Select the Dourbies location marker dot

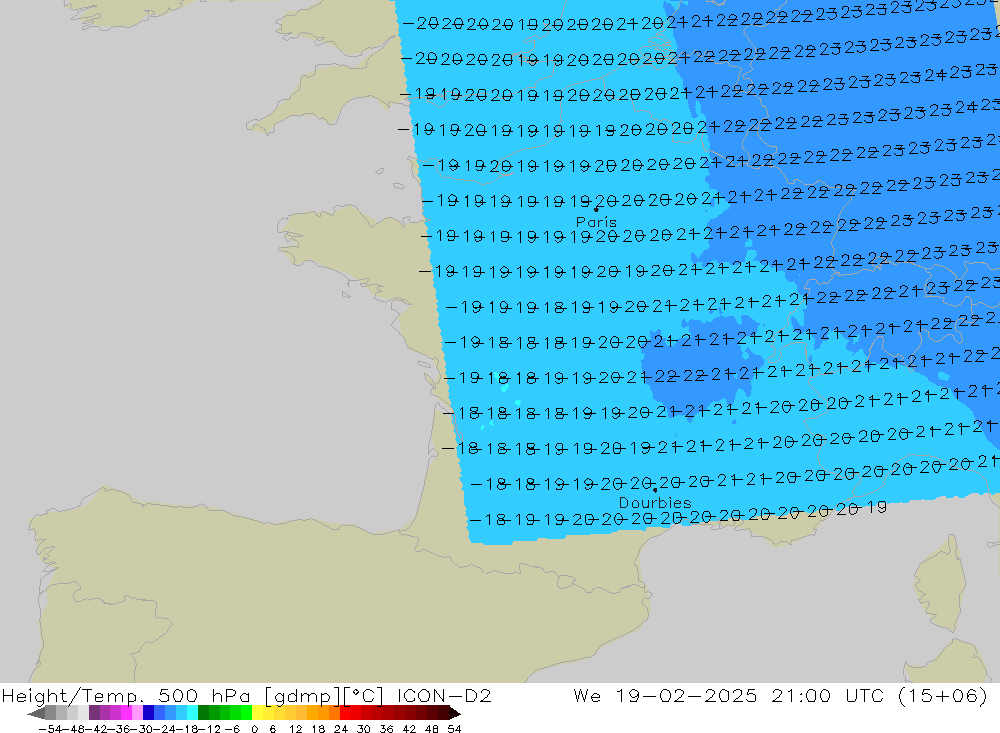pos(655,490)
